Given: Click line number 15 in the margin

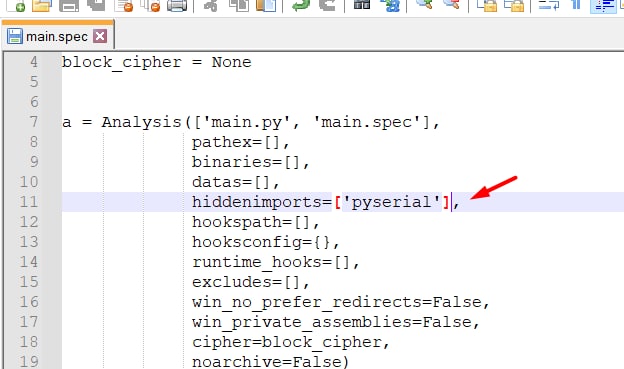Looking at the screenshot, I should pos(29,282).
